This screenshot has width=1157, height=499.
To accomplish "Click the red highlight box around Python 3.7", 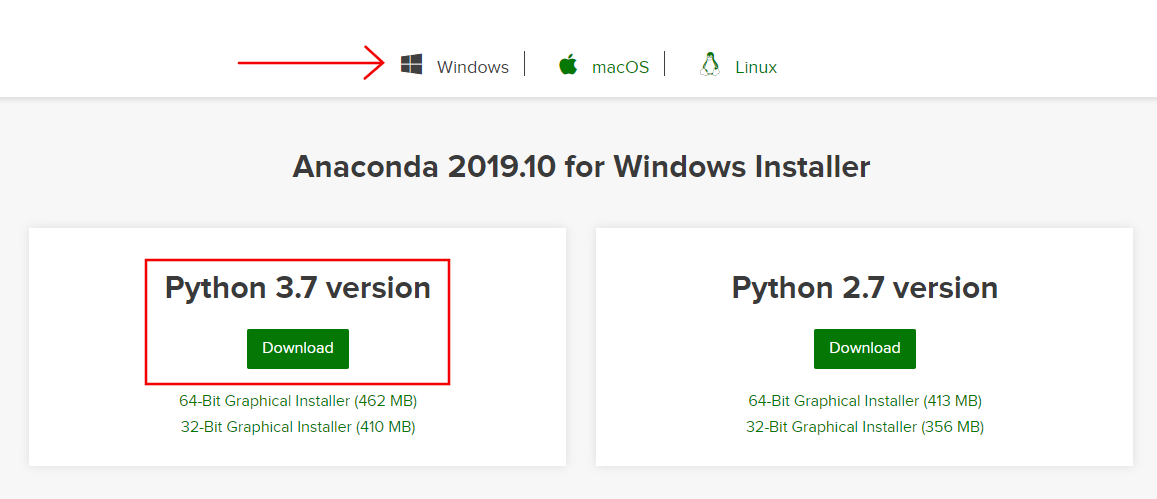I will coord(147,320).
